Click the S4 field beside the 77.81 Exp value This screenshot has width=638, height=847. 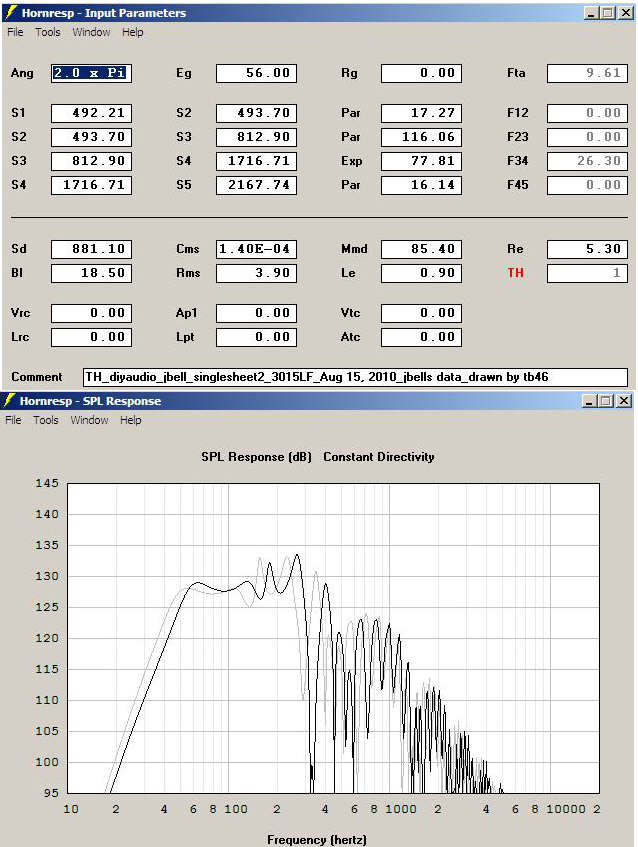[256, 160]
